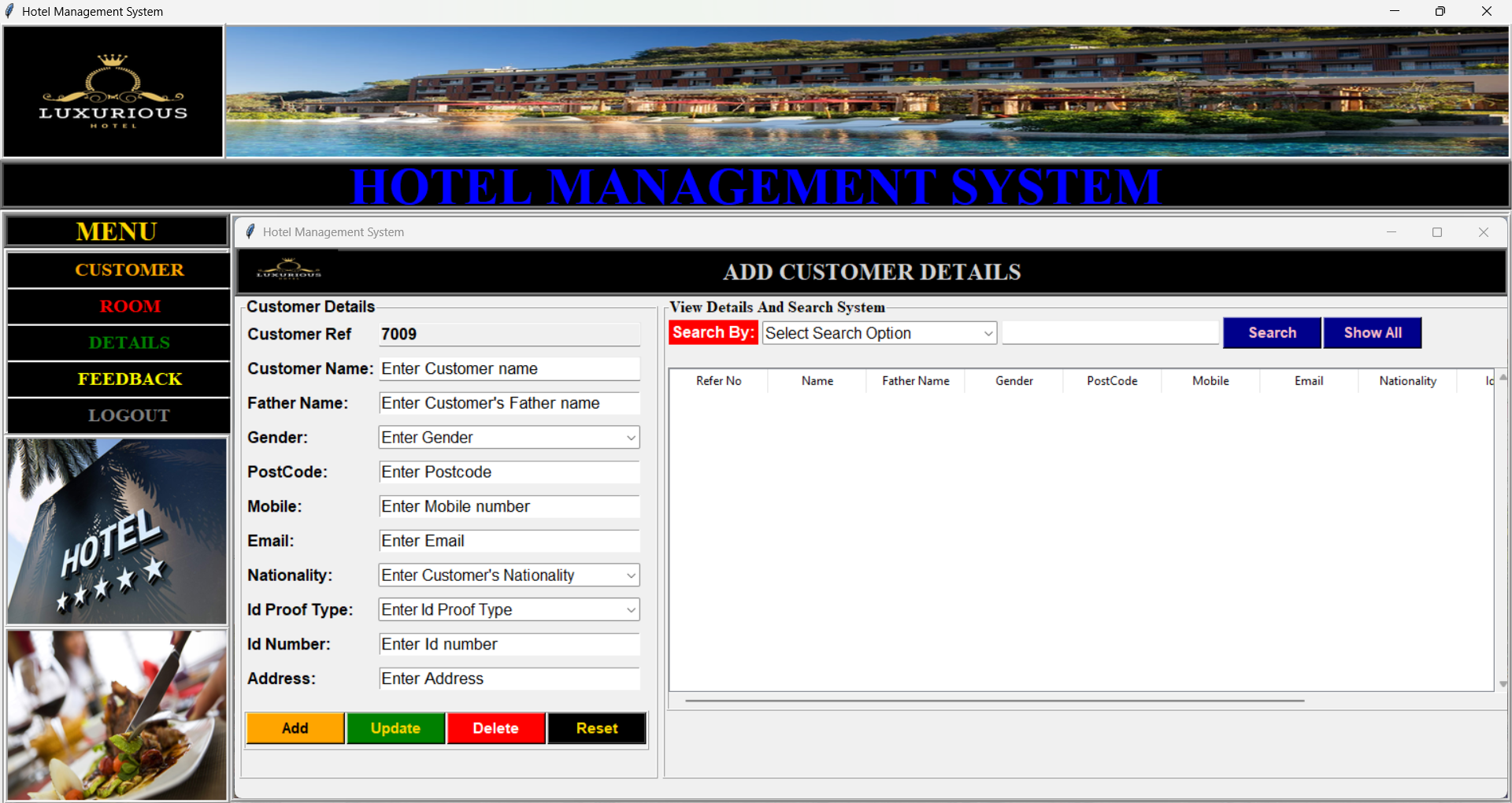The image size is (1512, 803).
Task: Expand the Nationality combo box
Action: pyautogui.click(x=631, y=575)
